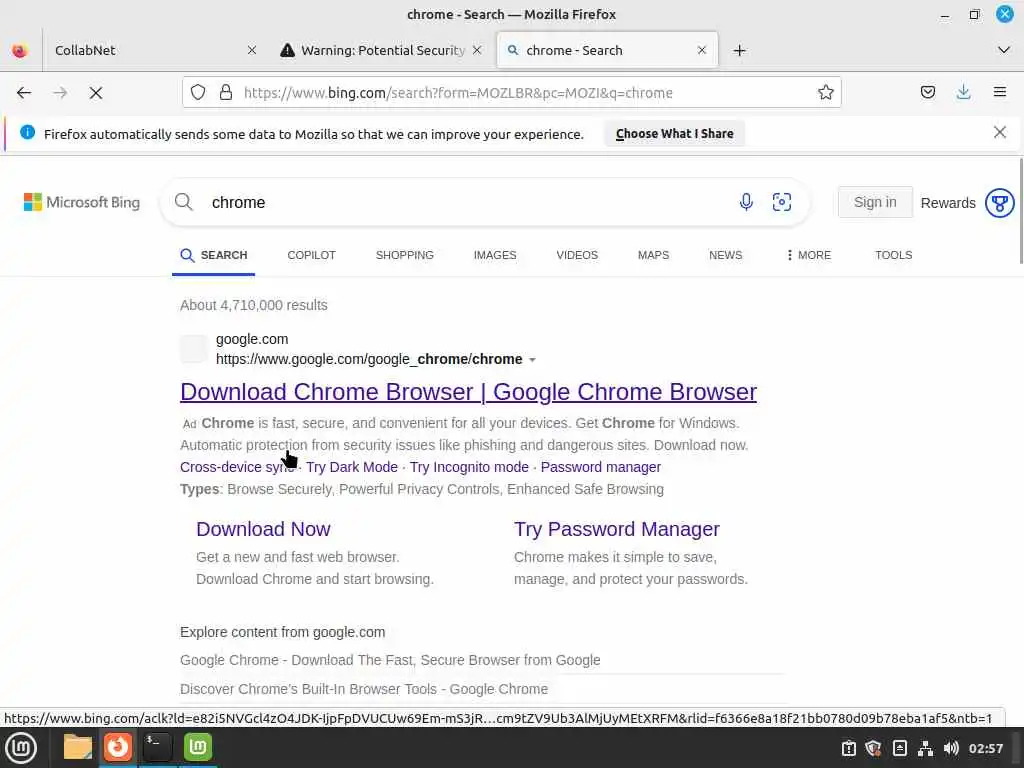Open Download Chrome Browser result link

[468, 392]
